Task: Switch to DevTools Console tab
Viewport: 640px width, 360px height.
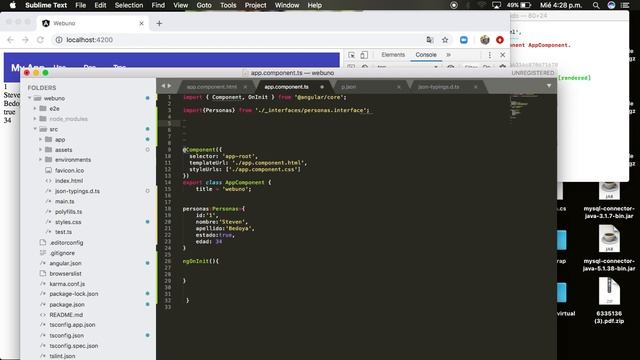Action: pyautogui.click(x=426, y=55)
